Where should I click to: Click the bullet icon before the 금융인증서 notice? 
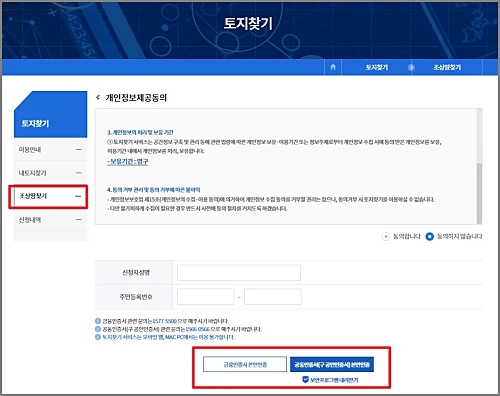(98, 321)
